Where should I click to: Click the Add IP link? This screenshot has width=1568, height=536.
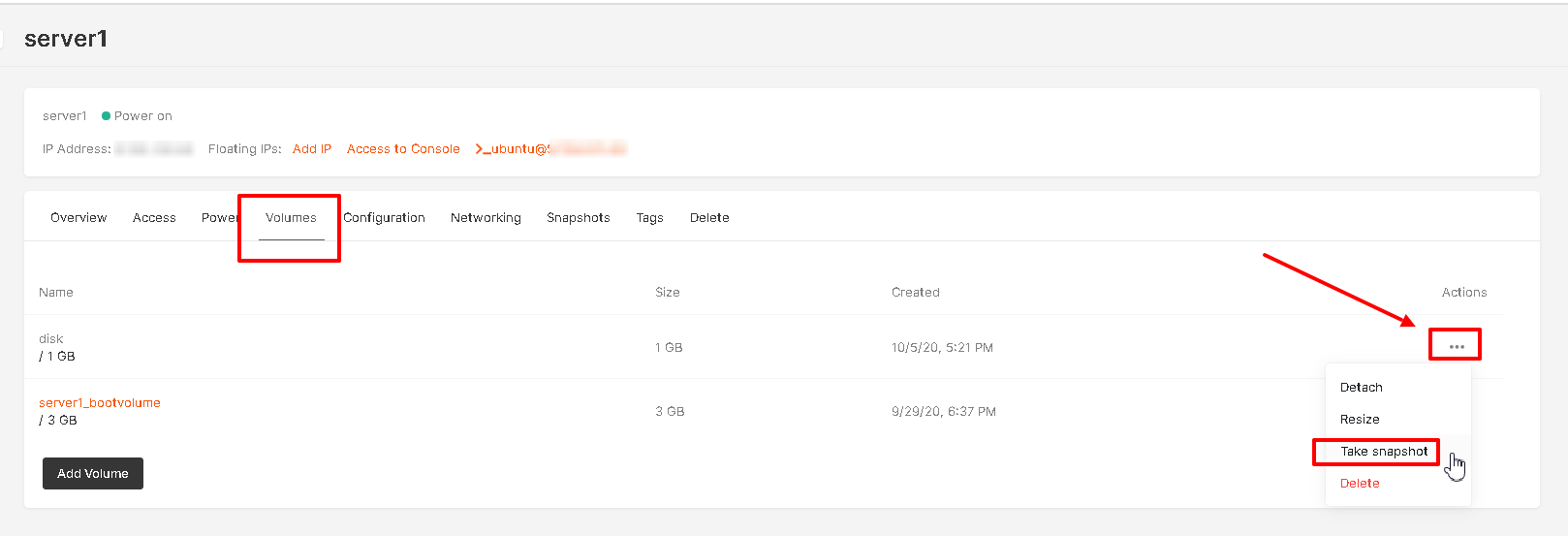[312, 148]
